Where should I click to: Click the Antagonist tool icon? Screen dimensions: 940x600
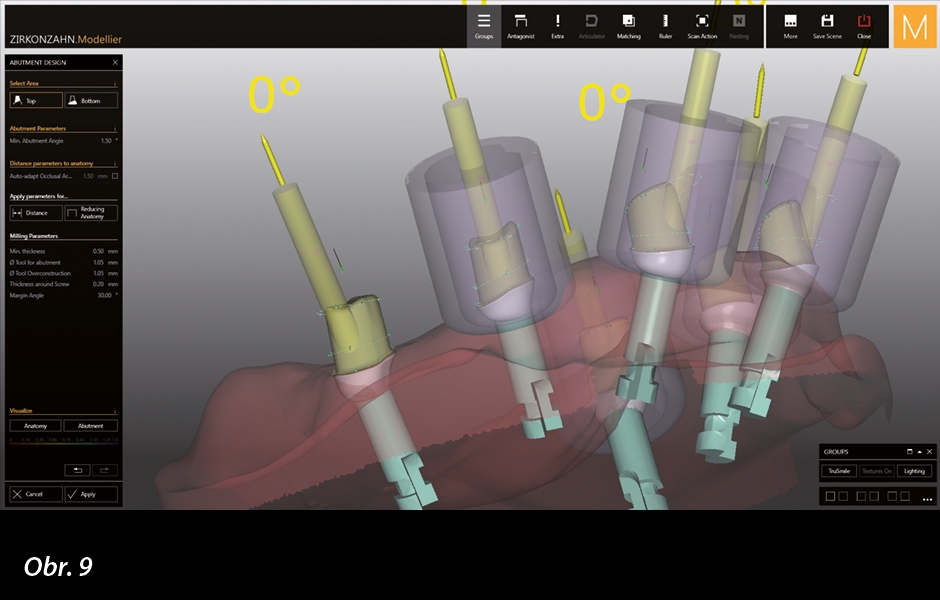(520, 25)
